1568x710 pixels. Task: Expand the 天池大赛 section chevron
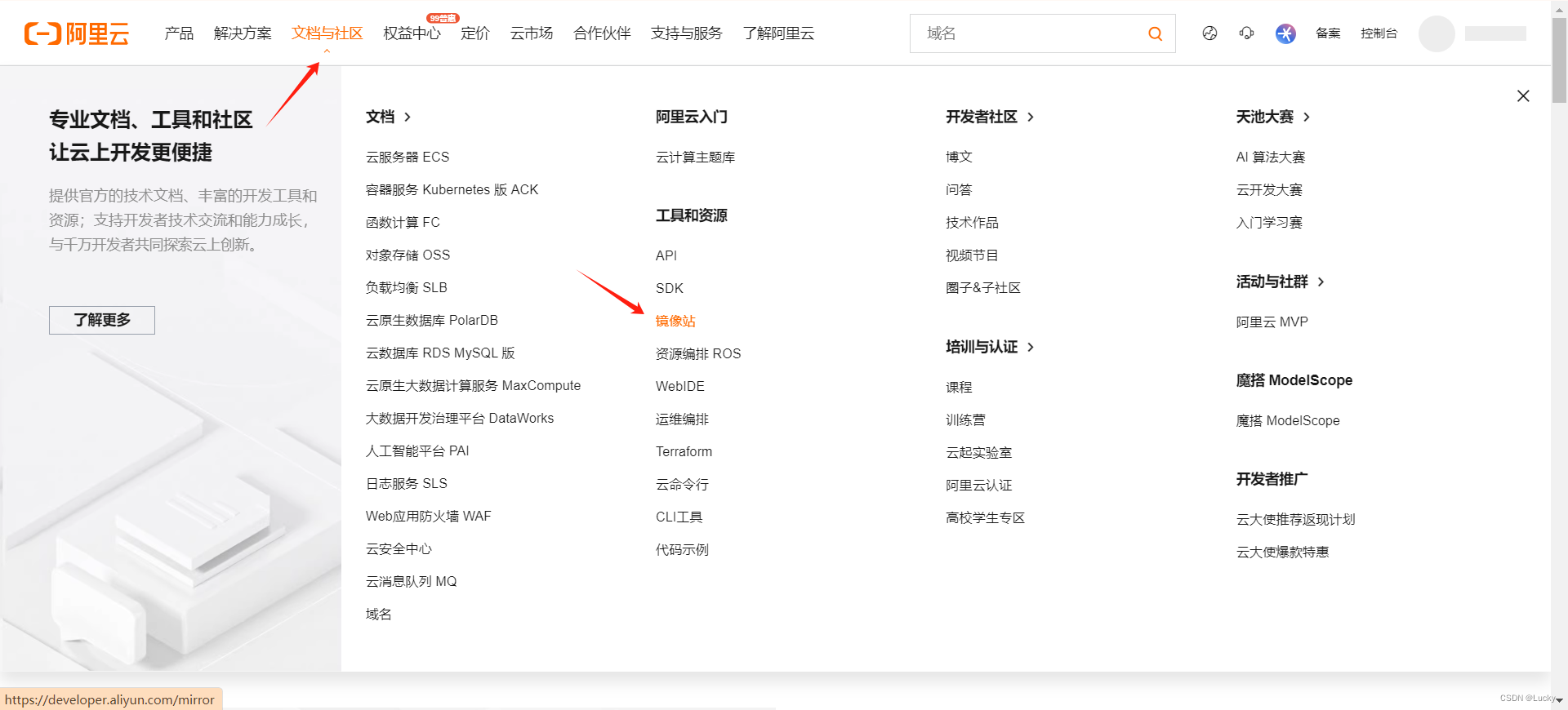pyautogui.click(x=1307, y=118)
